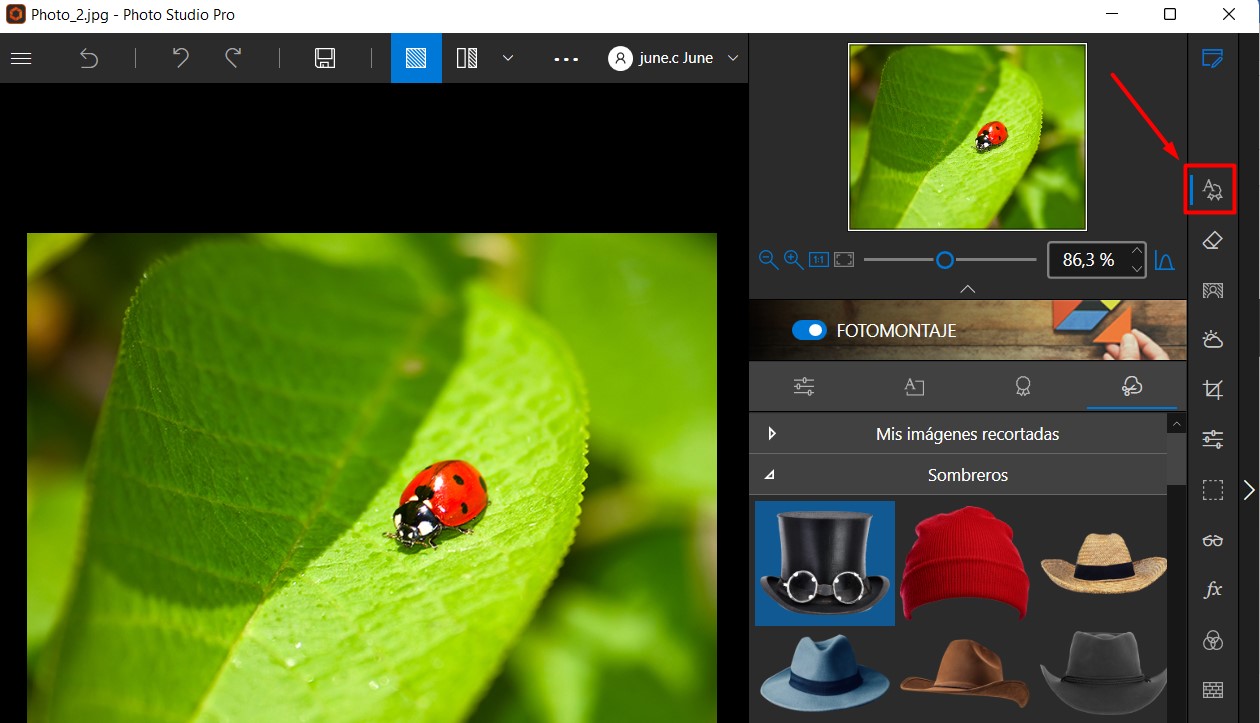Pick the brown cowboy hat
The image size is (1260, 723).
pos(964,672)
